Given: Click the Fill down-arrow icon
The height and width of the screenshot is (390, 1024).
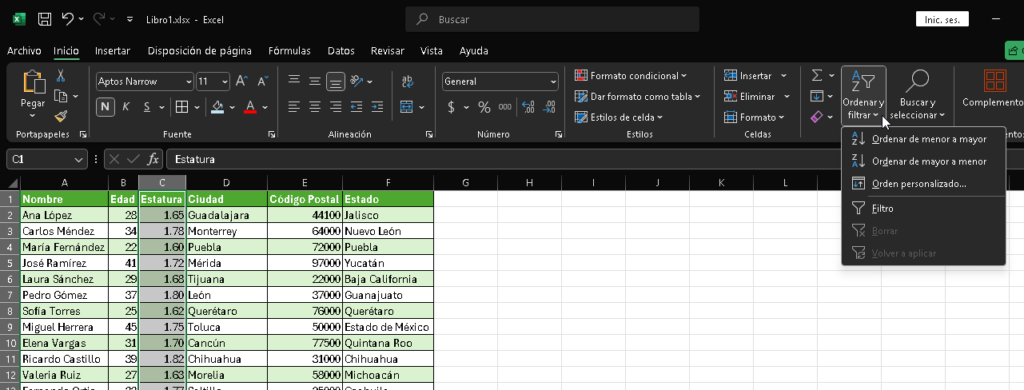Looking at the screenshot, I should click(816, 97).
